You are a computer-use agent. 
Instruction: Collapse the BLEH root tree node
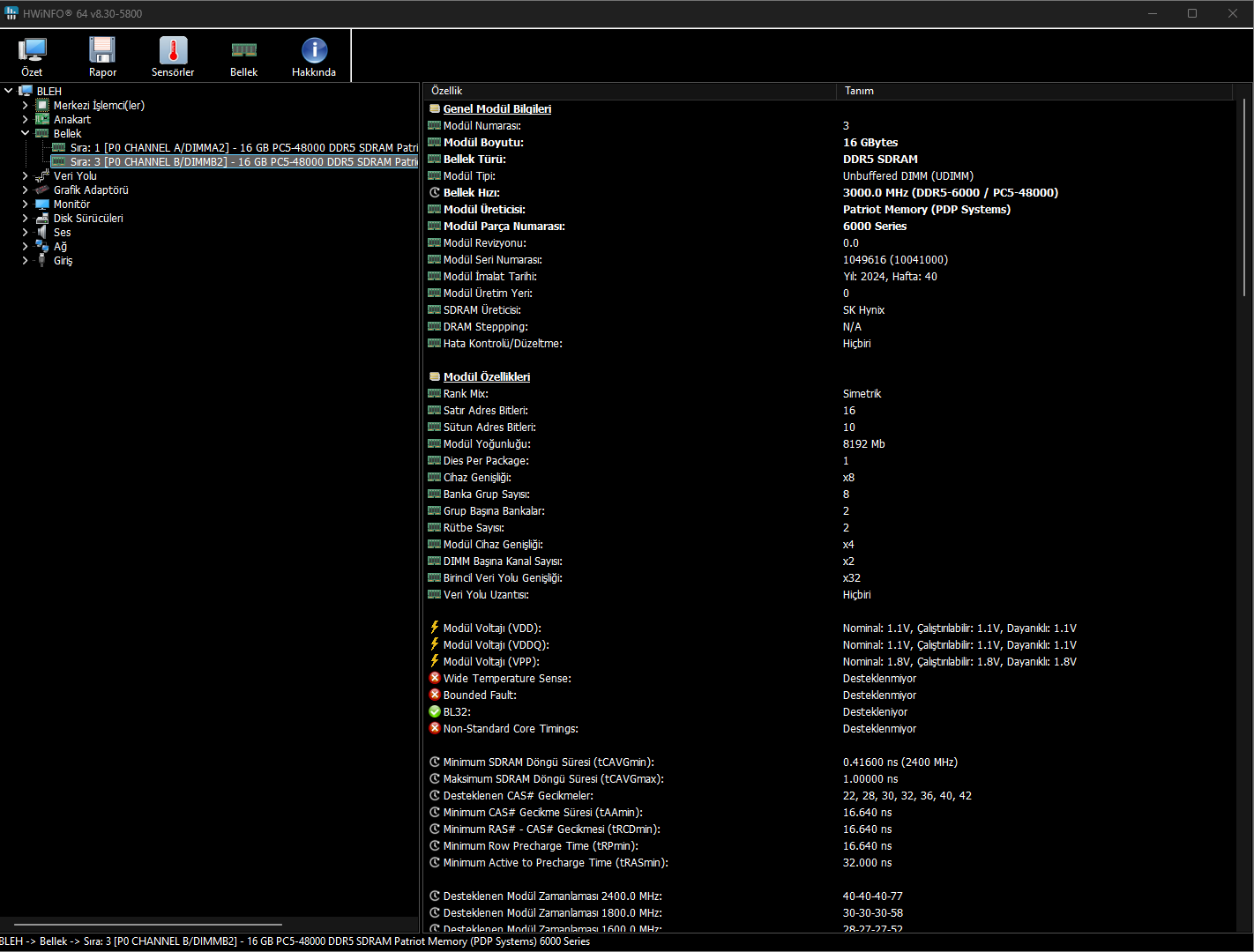(x=9, y=91)
